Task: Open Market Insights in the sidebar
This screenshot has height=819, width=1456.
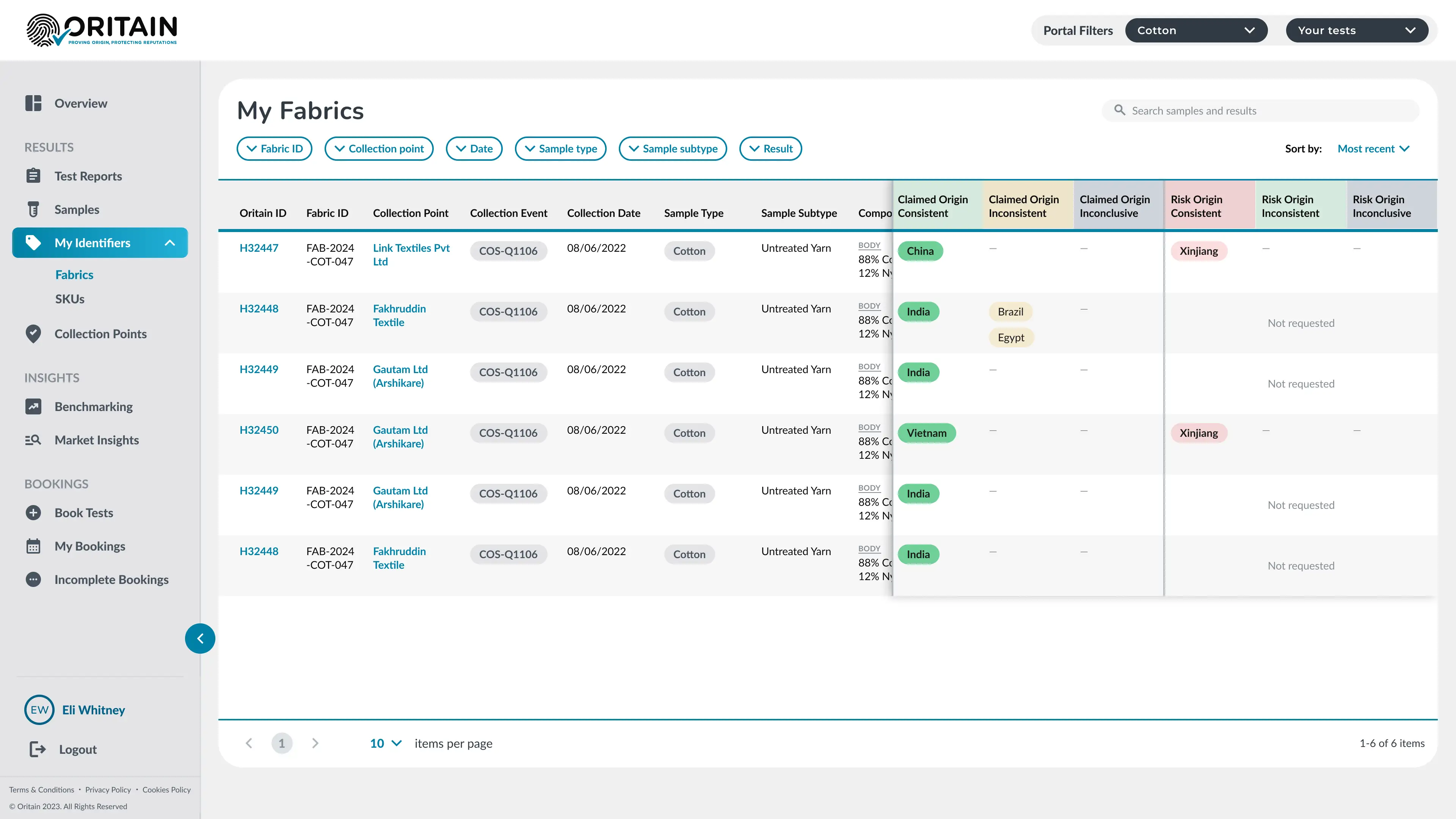Action: pyautogui.click(x=97, y=440)
